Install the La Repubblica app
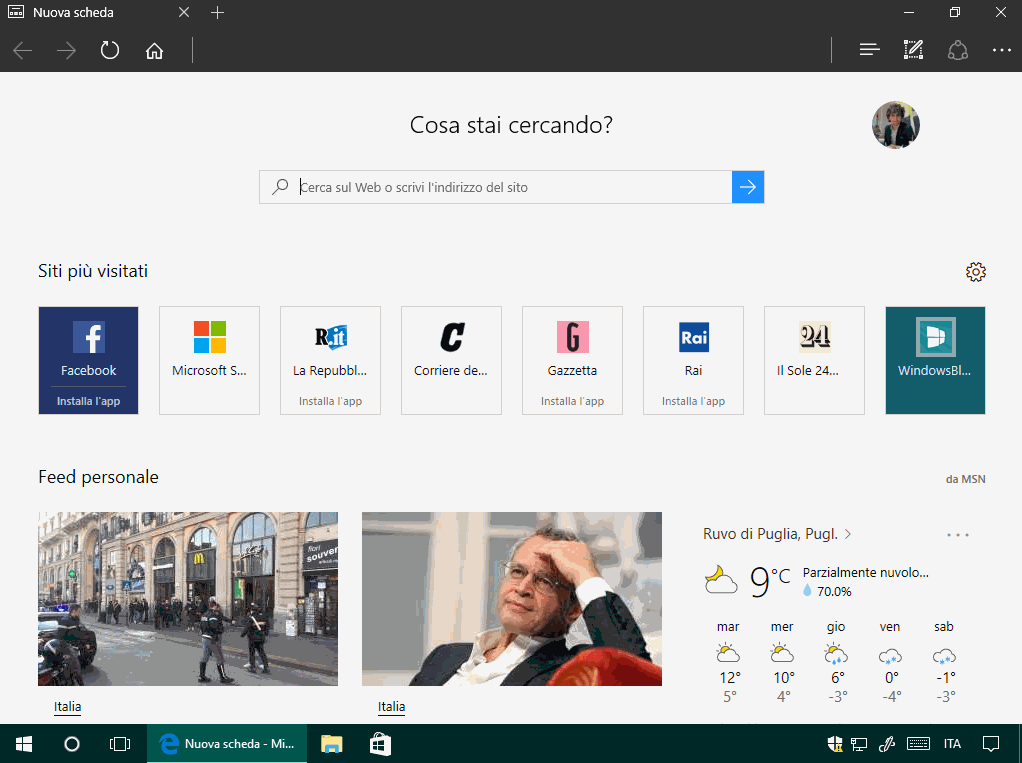This screenshot has height=763, width=1022. (x=330, y=401)
